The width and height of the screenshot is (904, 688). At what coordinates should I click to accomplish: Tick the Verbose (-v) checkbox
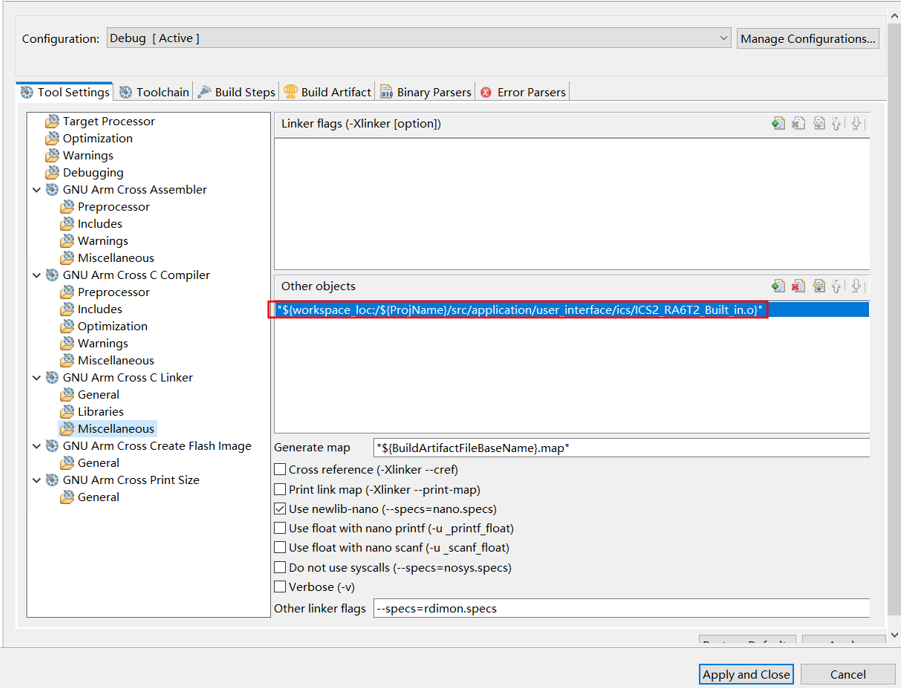point(281,587)
